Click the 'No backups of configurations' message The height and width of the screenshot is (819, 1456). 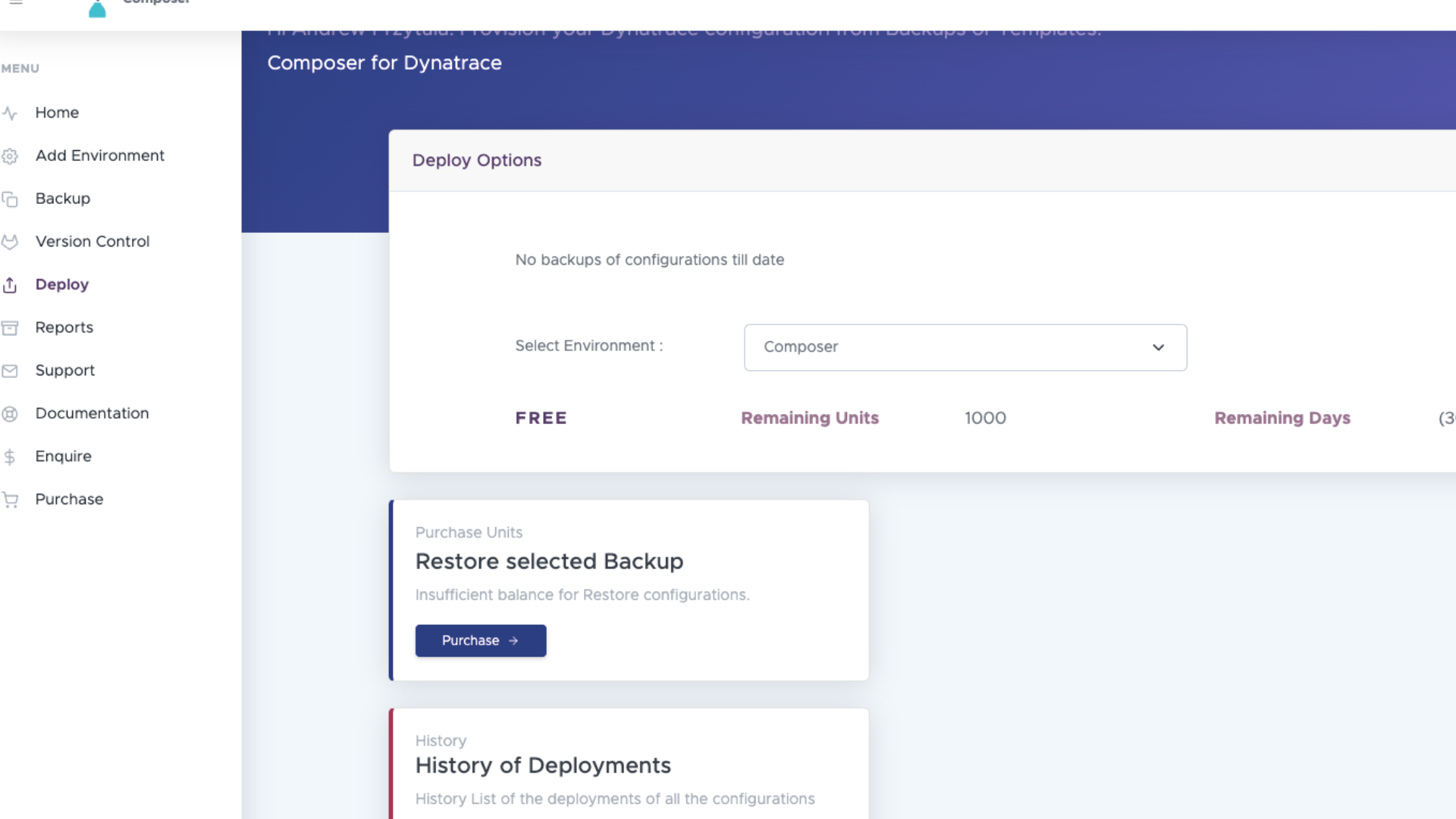[650, 259]
